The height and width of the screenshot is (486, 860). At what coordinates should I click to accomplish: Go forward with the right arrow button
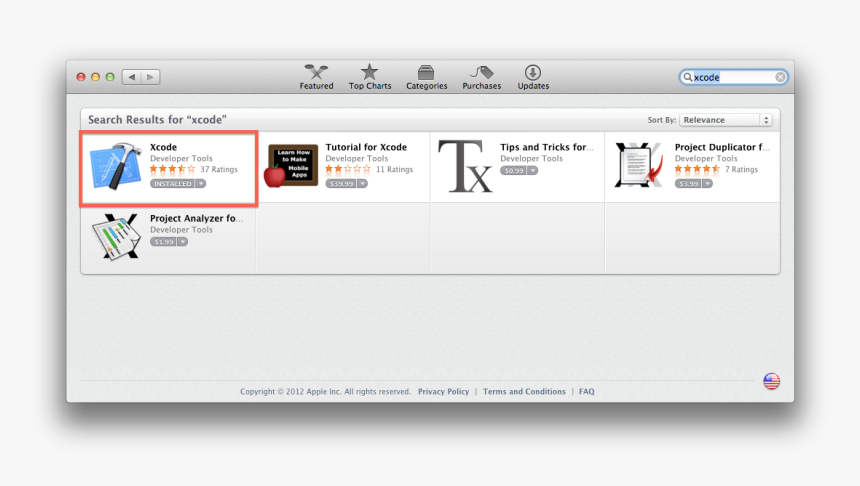150,77
